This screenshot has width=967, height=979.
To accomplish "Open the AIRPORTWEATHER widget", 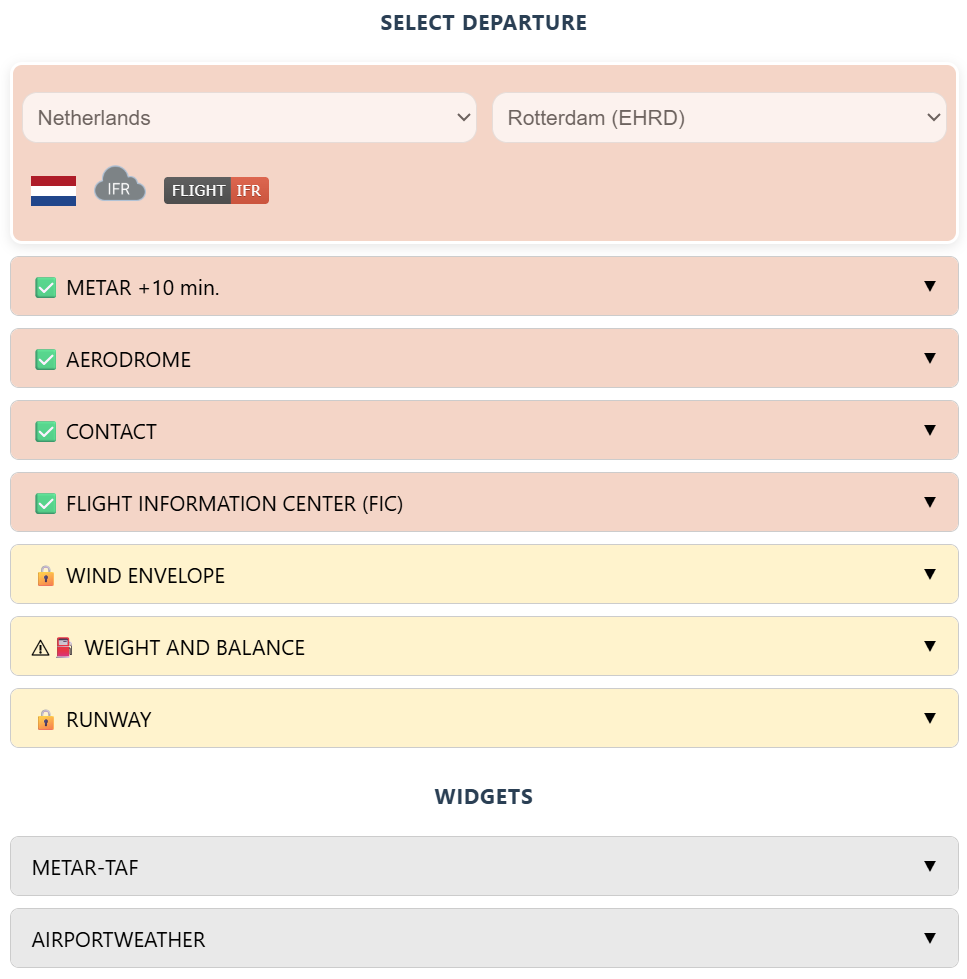I will (484, 939).
